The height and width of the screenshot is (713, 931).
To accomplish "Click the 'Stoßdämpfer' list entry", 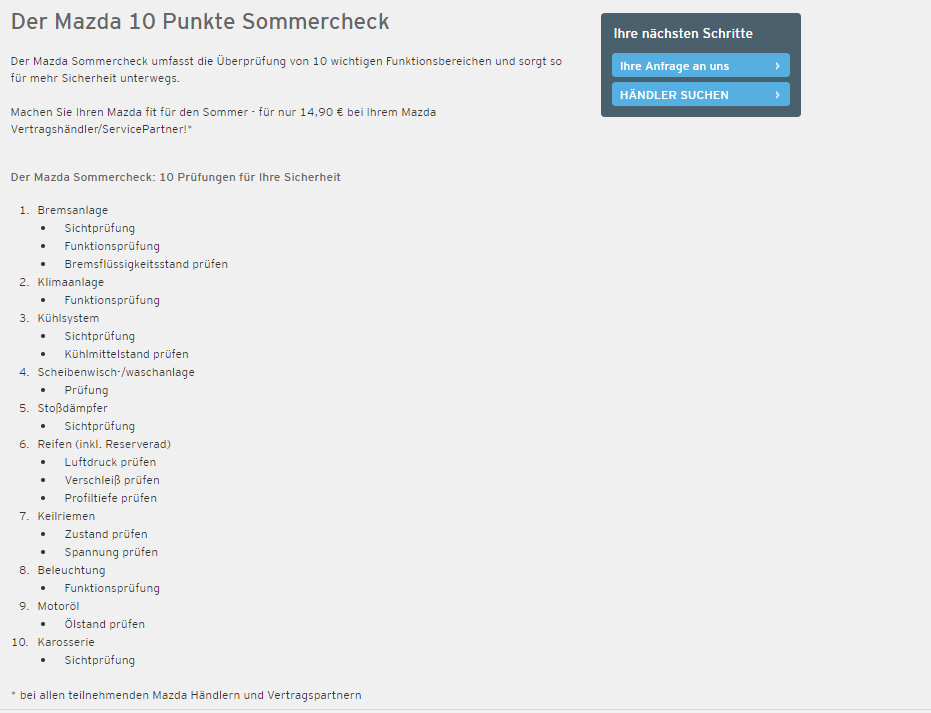I will pos(72,408).
